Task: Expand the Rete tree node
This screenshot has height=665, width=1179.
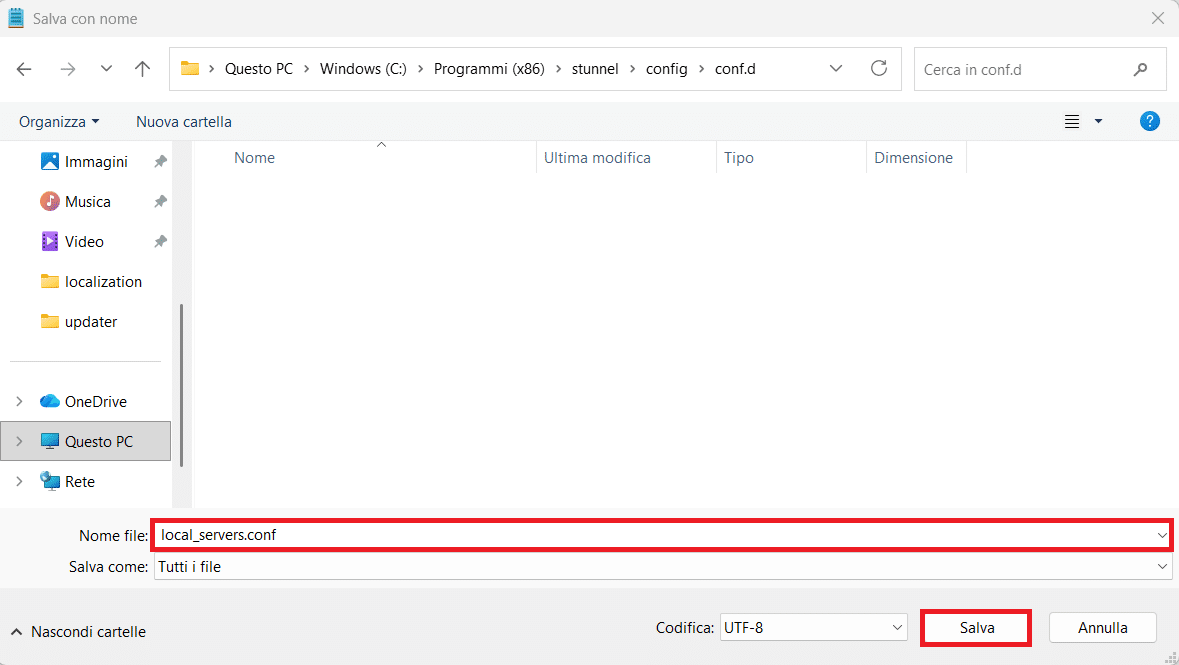Action: [x=19, y=481]
